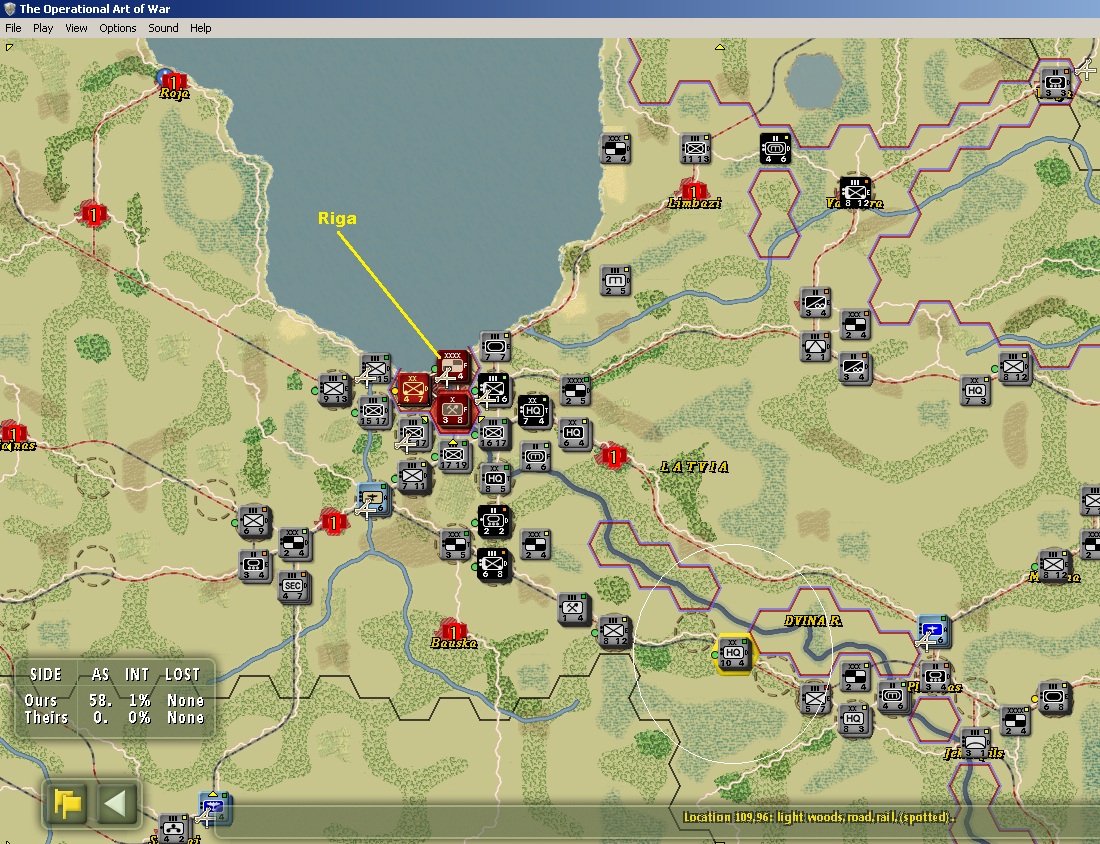1100x844 pixels.
Task: Select the SEC unit 4-7
Action: pos(293,587)
